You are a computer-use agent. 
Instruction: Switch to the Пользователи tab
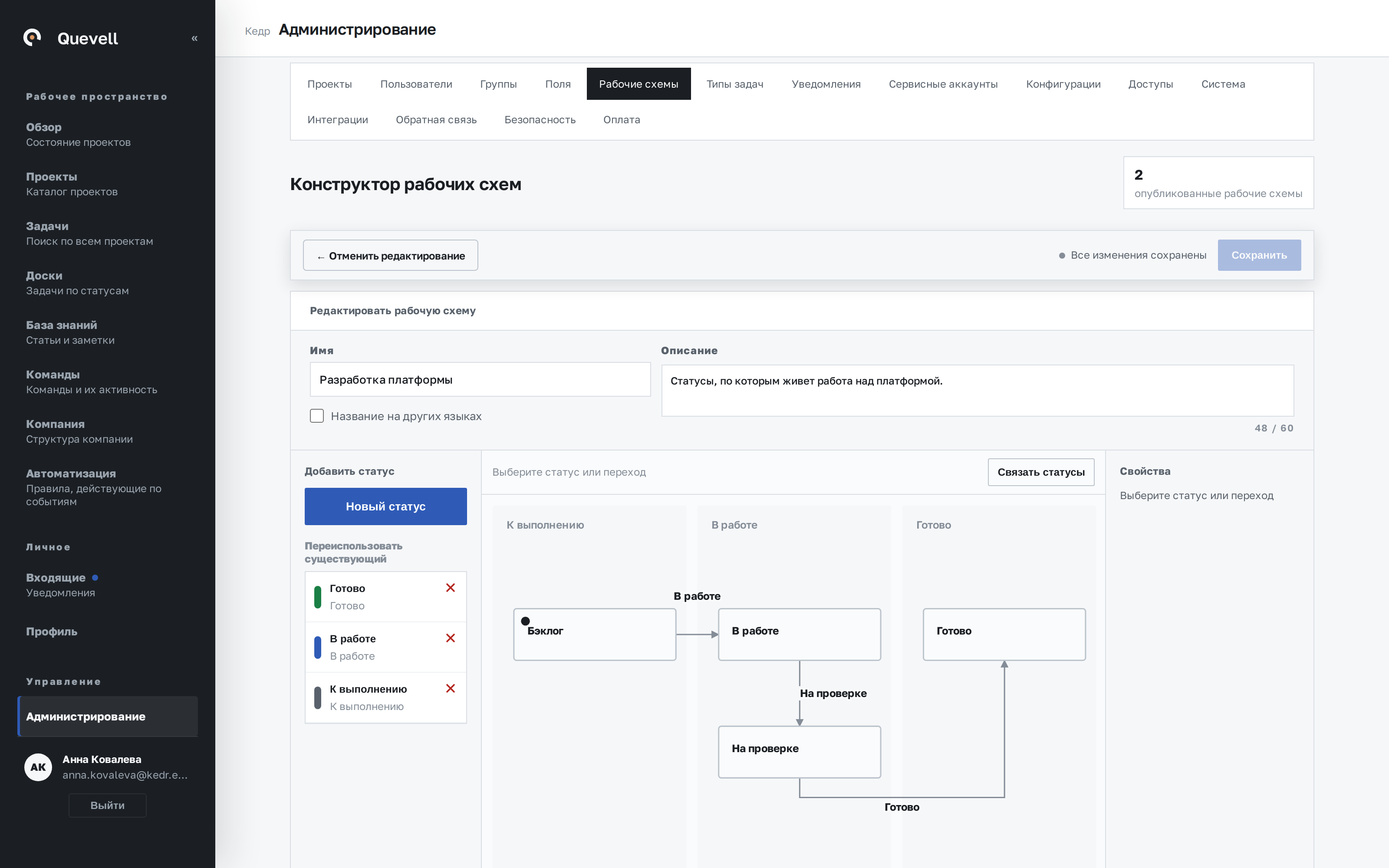(416, 84)
